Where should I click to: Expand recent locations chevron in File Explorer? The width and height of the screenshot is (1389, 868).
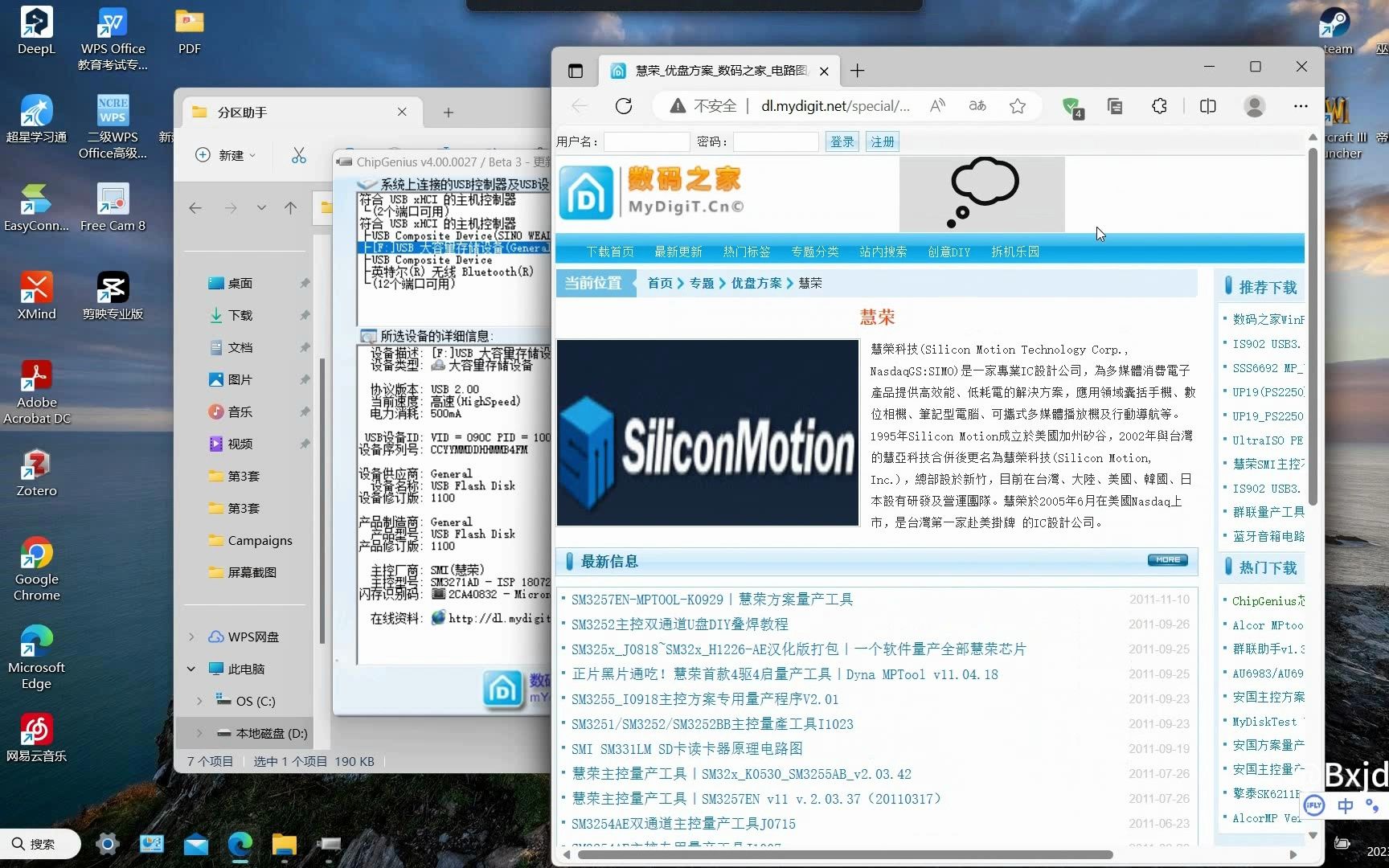coord(261,208)
